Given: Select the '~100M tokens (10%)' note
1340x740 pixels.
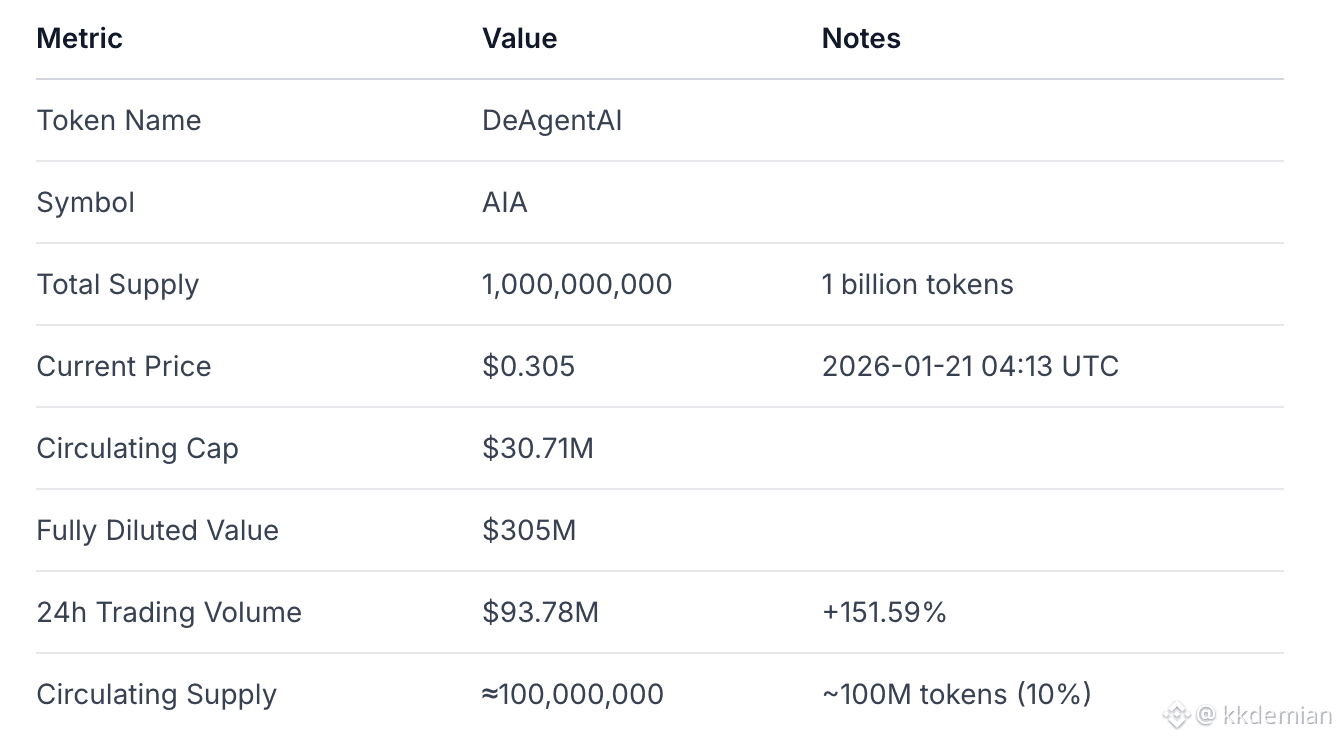Looking at the screenshot, I should point(956,695).
